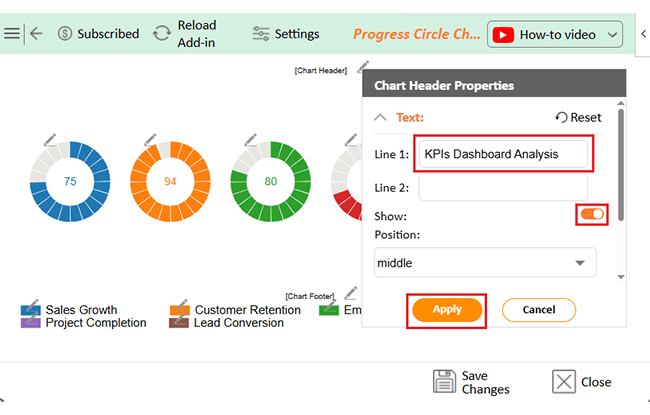The image size is (650, 415).
Task: Click the Sales Growth blue legend swatch
Action: tap(31, 310)
